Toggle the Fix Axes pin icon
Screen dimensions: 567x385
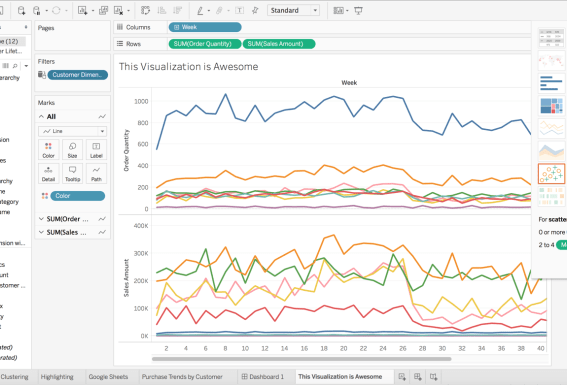pyautogui.click(x=255, y=10)
